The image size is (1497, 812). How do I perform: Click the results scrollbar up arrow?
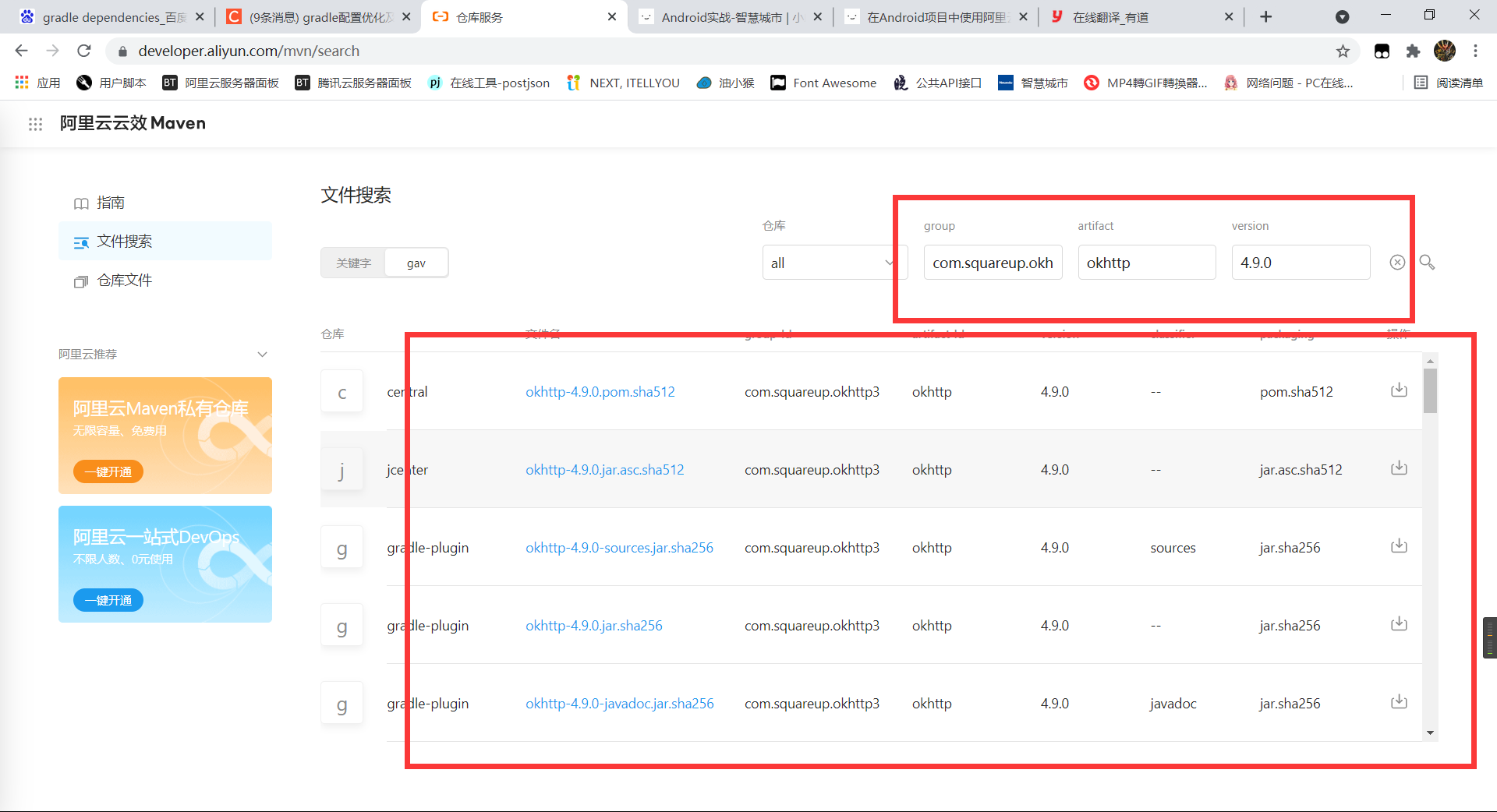click(1430, 361)
